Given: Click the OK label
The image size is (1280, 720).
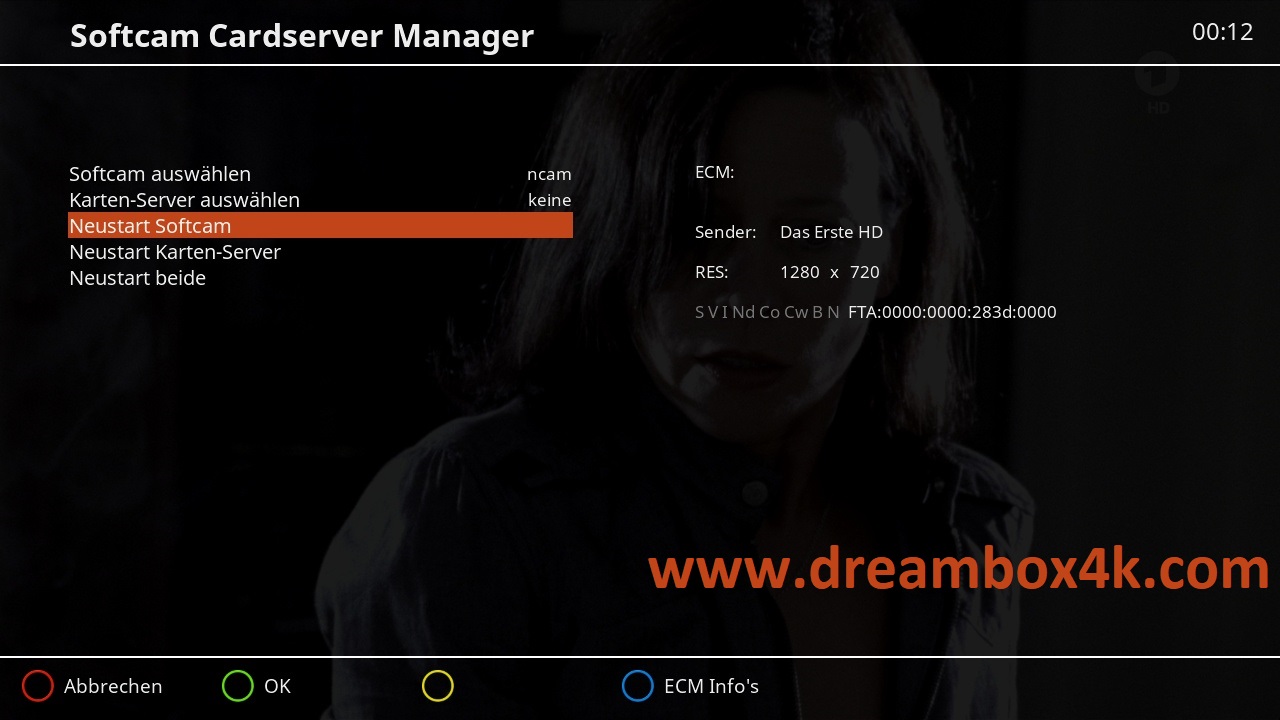Looking at the screenshot, I should 277,686.
